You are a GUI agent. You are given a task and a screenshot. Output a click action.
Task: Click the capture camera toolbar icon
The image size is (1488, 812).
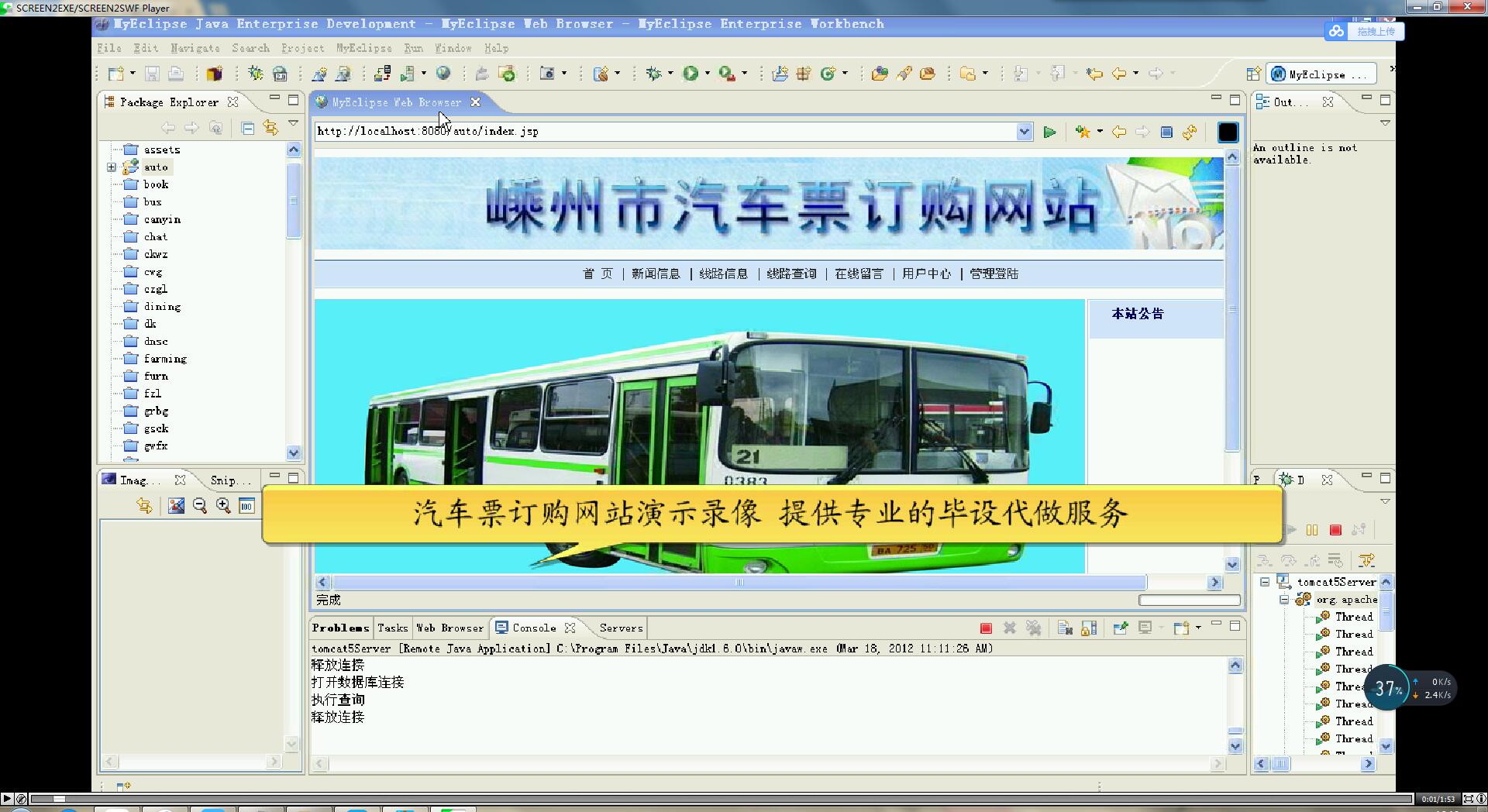(547, 74)
